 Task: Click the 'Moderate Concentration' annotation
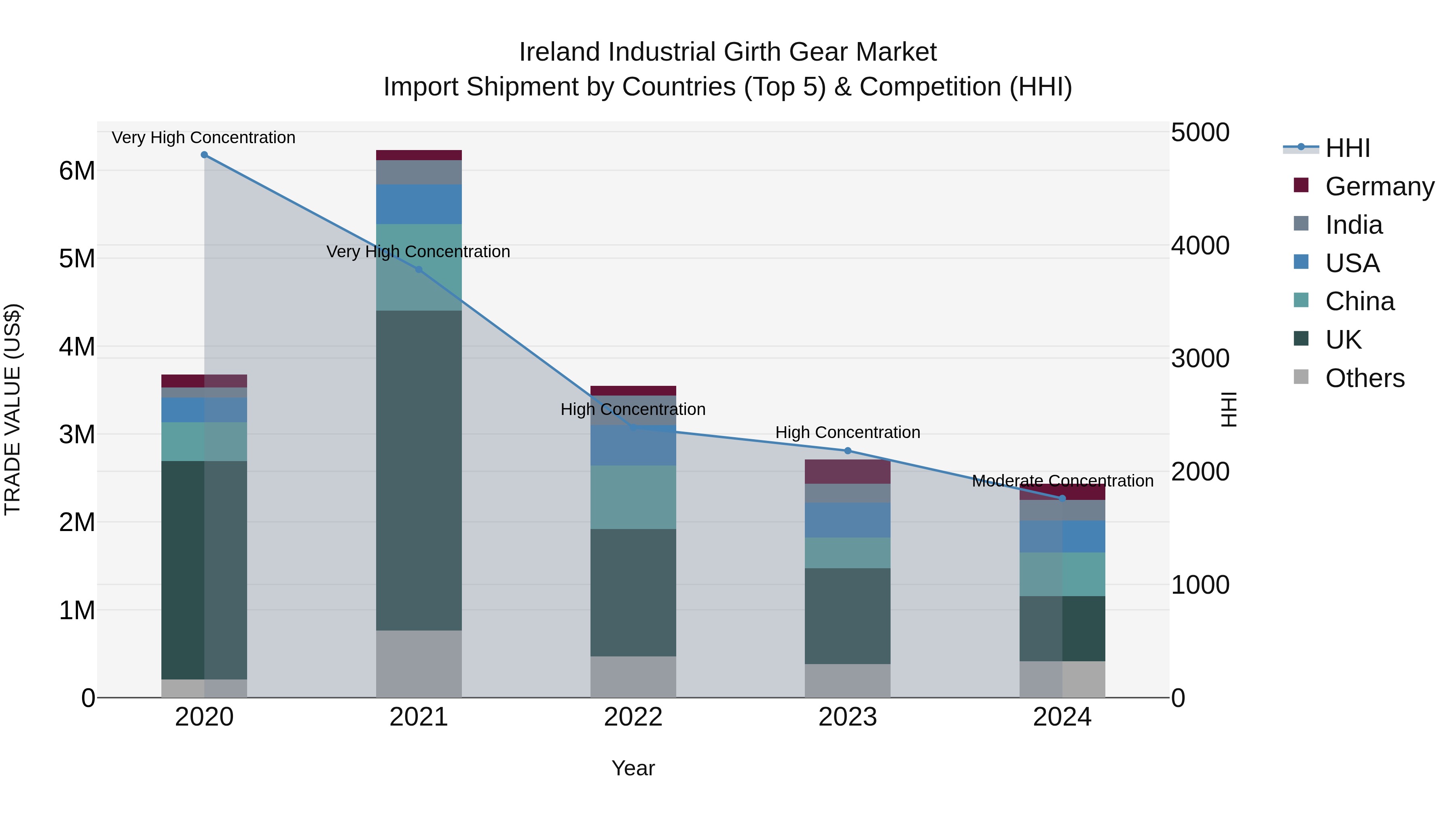click(1062, 481)
